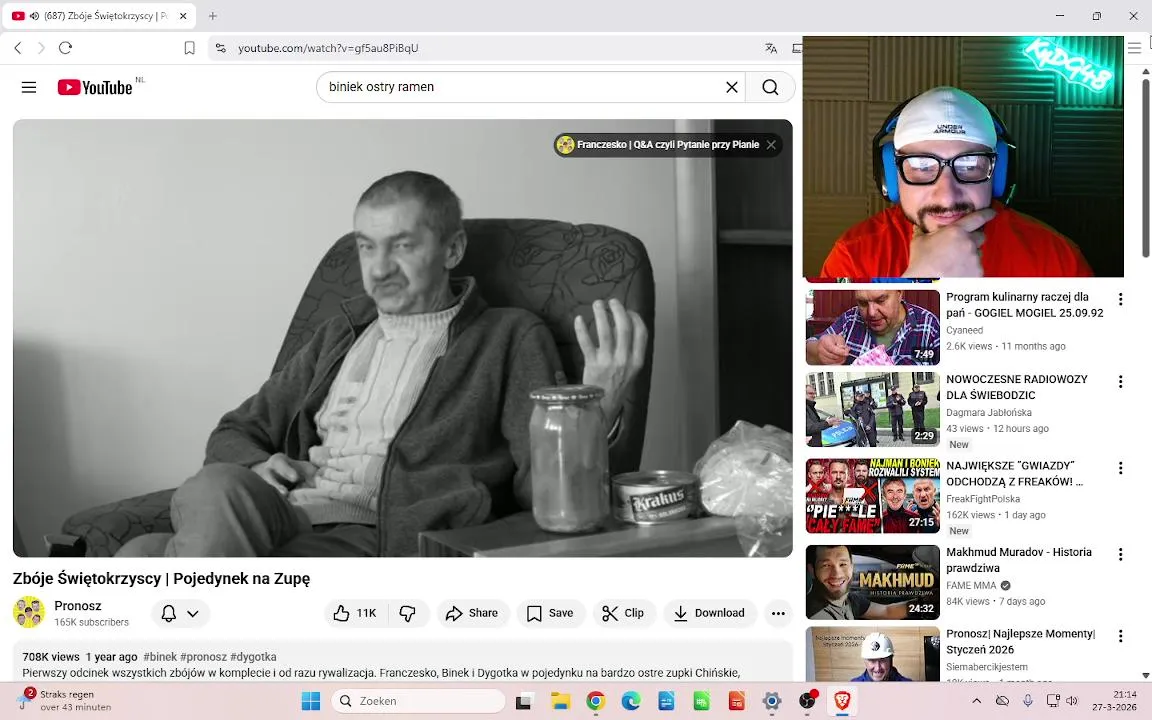The height and width of the screenshot is (720, 1152).
Task: Click the #binek hashtag
Action: pos(160,657)
